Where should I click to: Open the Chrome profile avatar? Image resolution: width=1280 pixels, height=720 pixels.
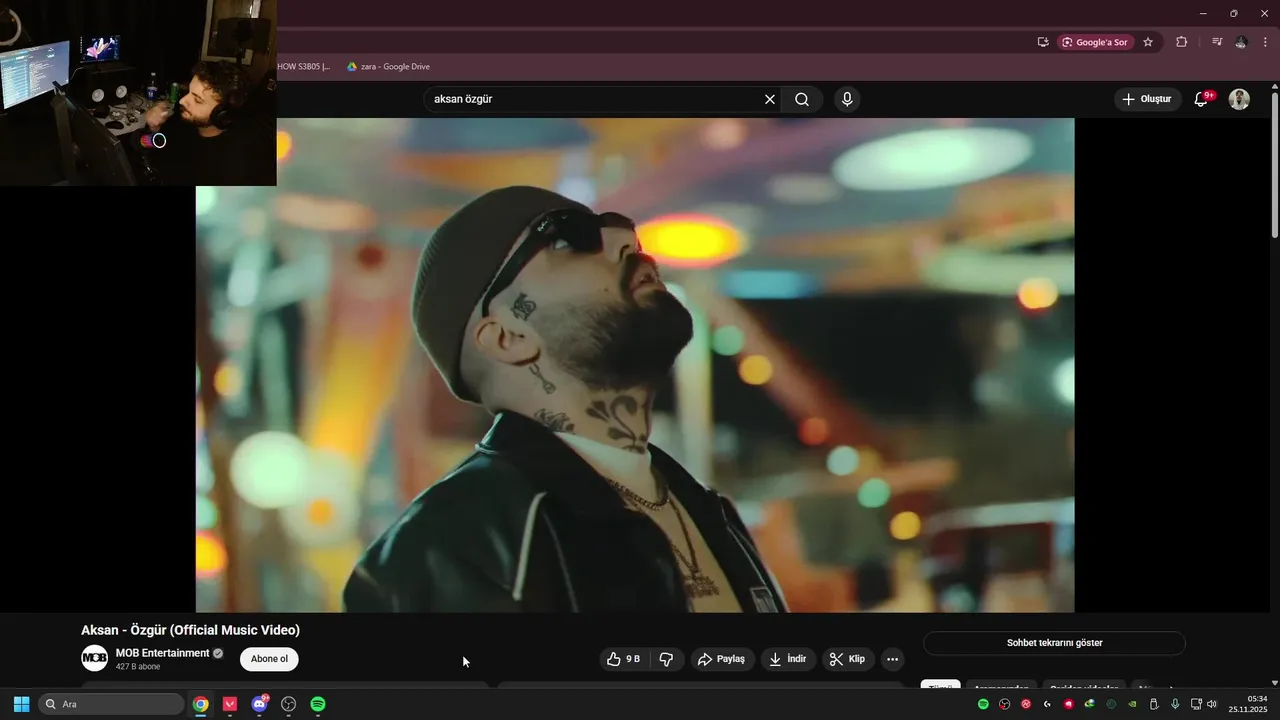(1241, 42)
